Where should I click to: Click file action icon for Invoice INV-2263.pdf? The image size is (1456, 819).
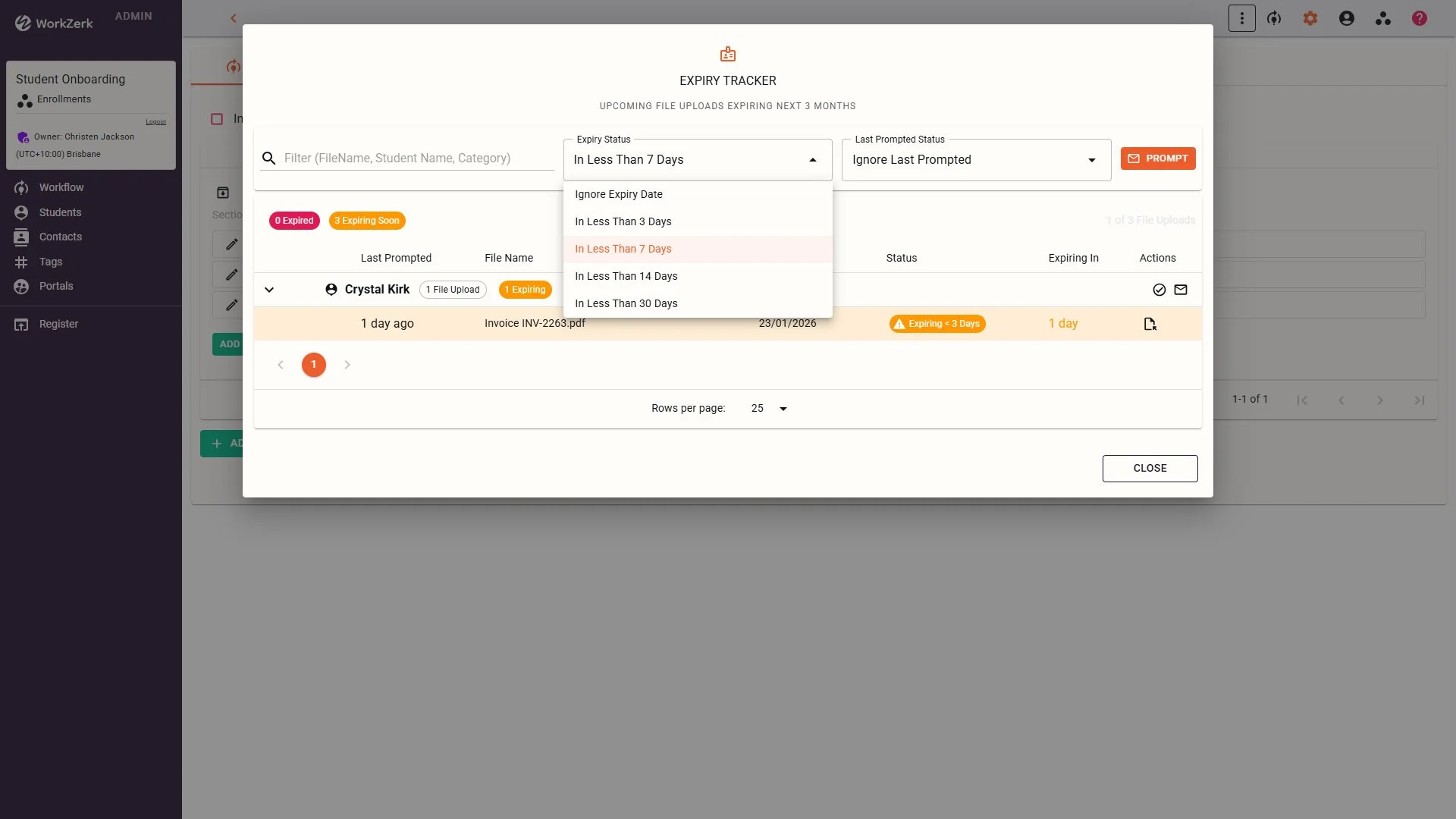[x=1150, y=324]
